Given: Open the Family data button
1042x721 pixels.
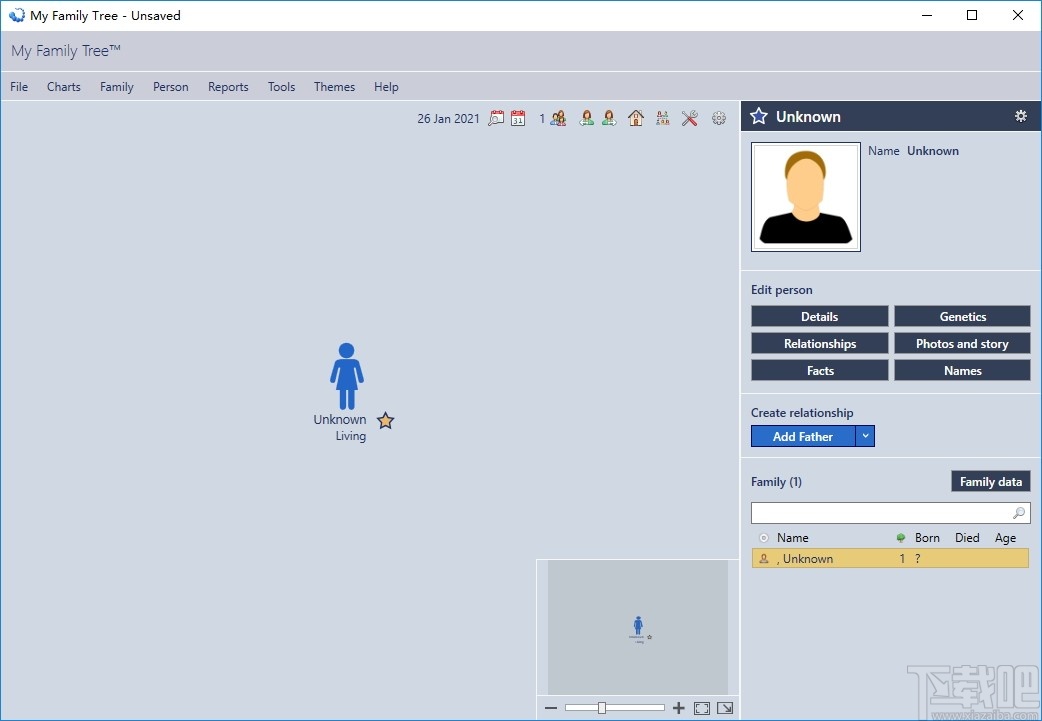Looking at the screenshot, I should tap(991, 482).
